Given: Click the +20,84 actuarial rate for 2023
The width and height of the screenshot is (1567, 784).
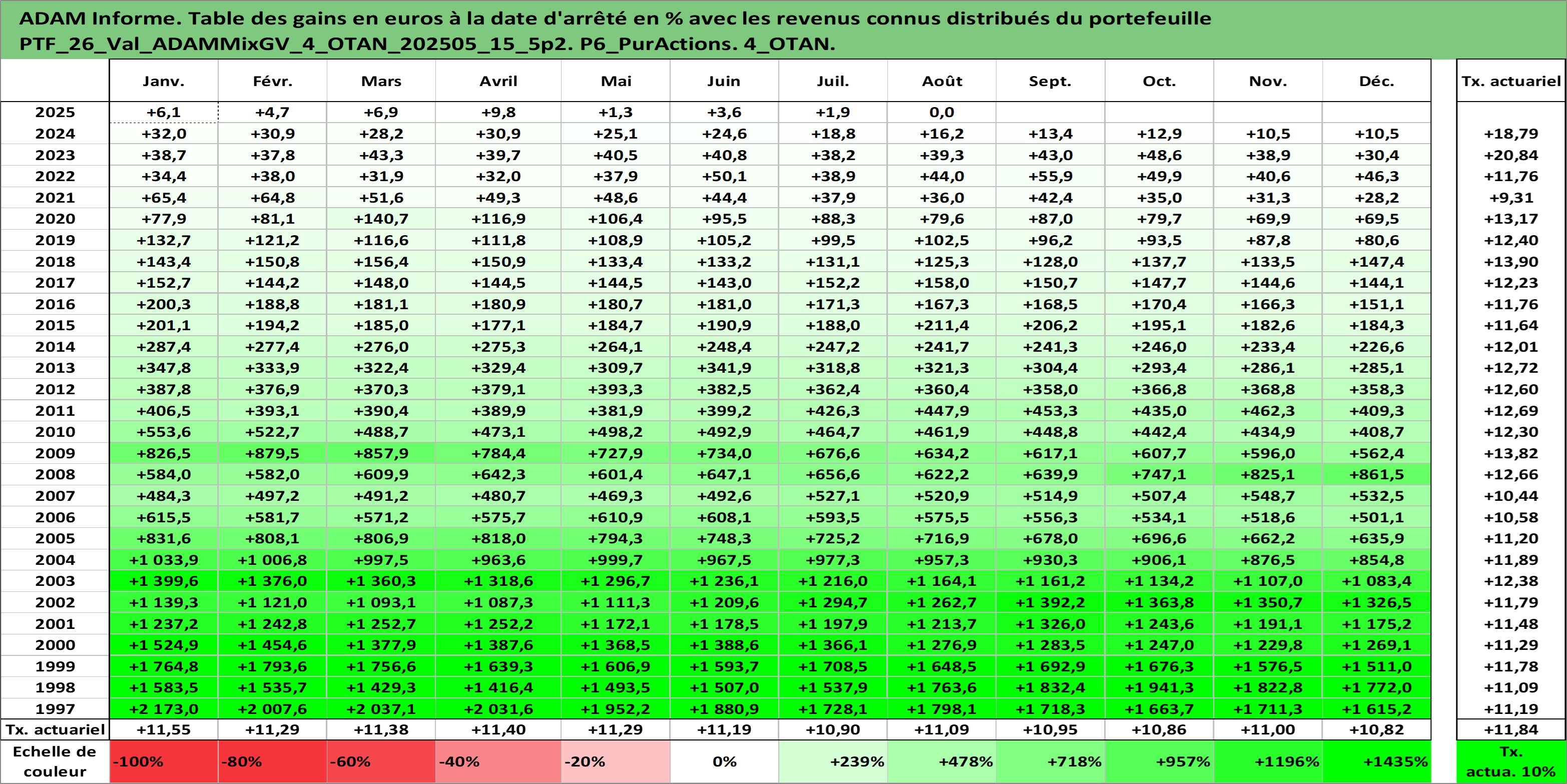Looking at the screenshot, I should click(1511, 155).
